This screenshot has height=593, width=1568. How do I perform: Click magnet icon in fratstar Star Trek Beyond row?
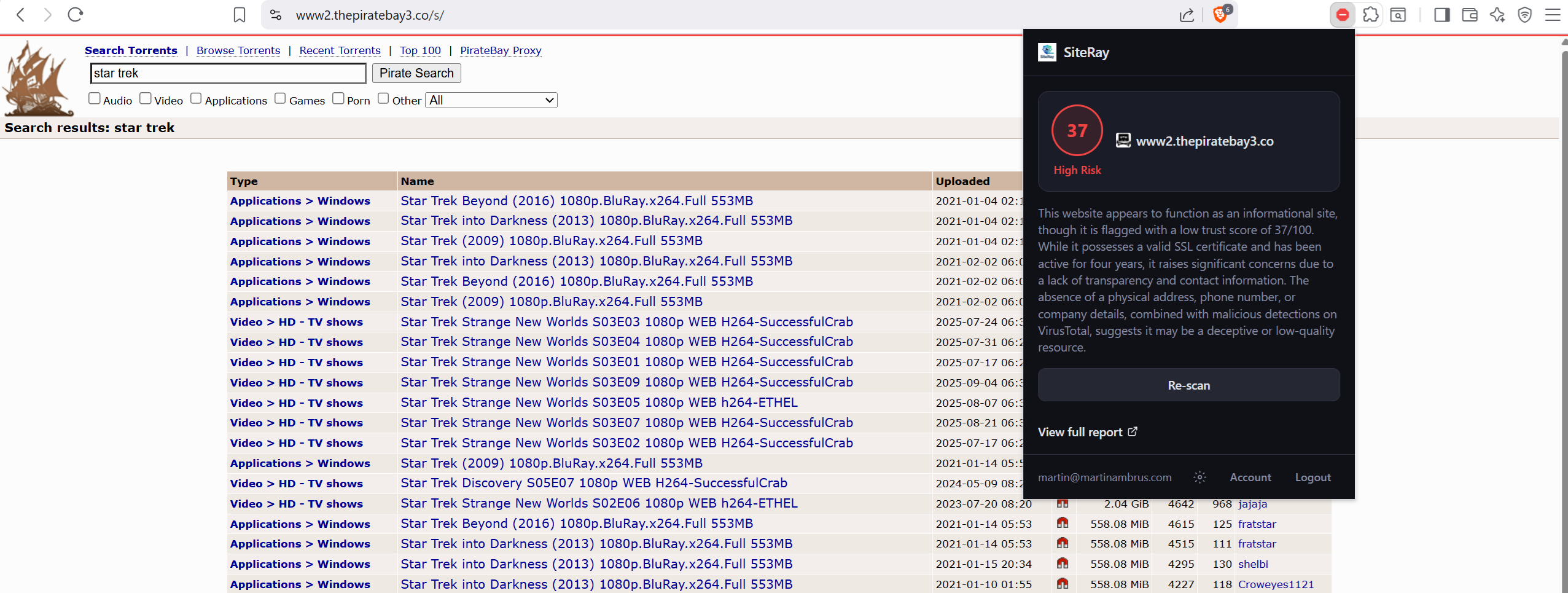click(1063, 524)
